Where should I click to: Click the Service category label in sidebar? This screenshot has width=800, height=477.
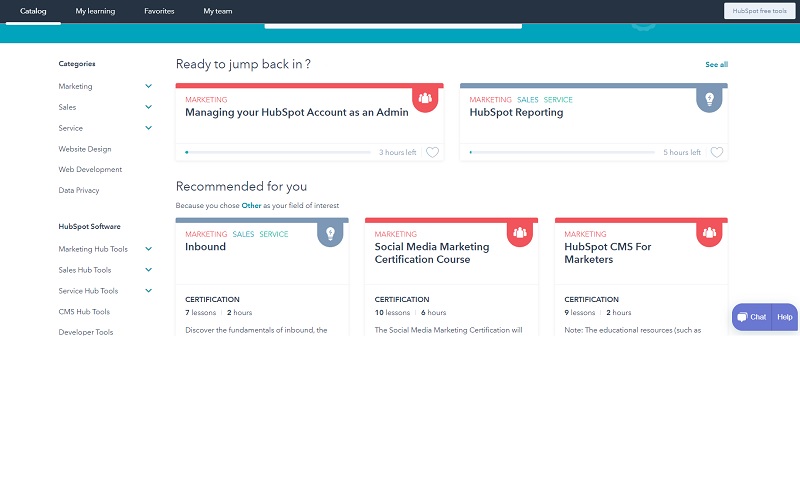click(x=70, y=128)
